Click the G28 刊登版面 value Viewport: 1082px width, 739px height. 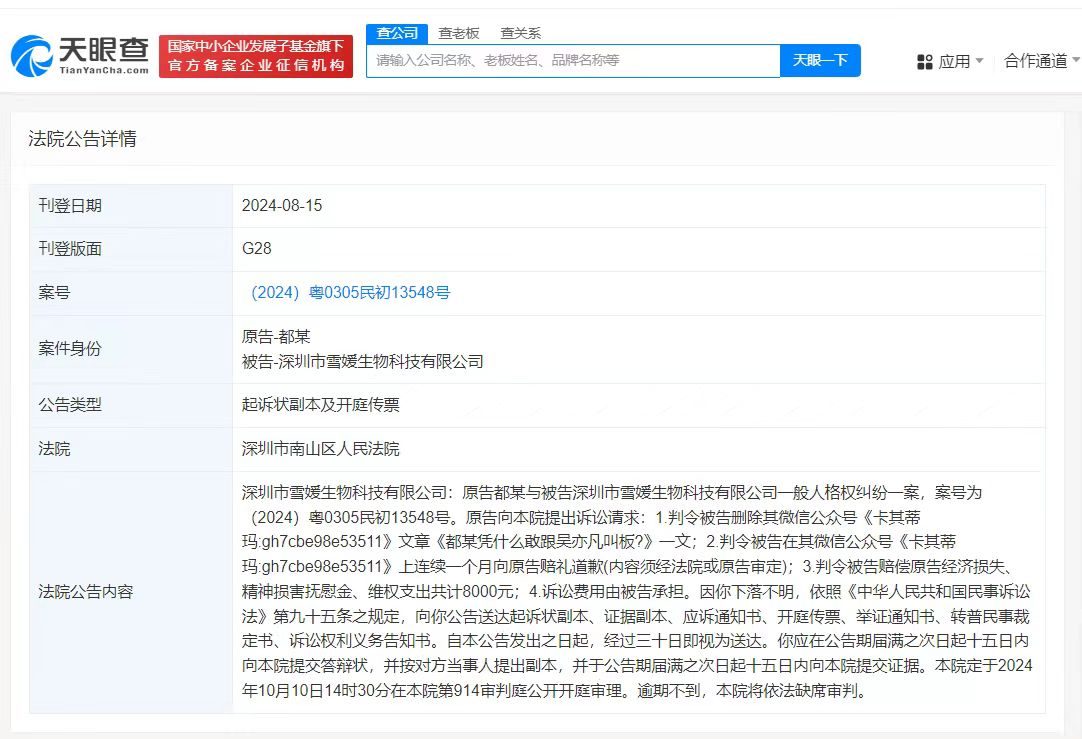[x=258, y=248]
